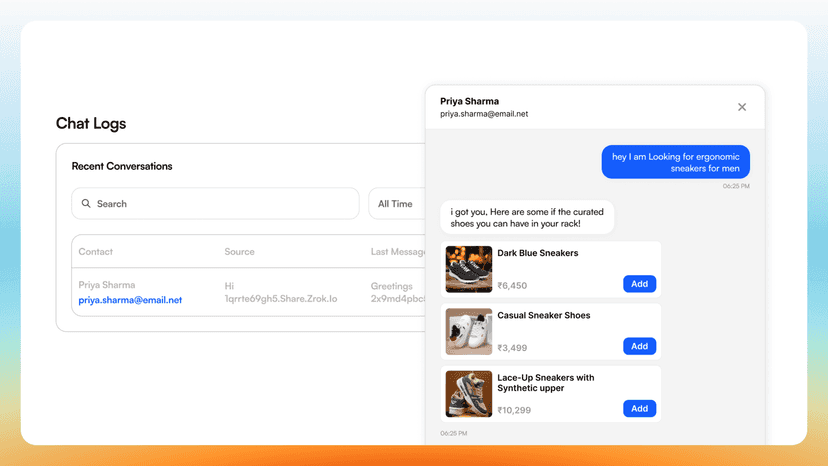This screenshot has height=466, width=828.
Task: Click the Chat Logs page title
Action: coord(91,123)
